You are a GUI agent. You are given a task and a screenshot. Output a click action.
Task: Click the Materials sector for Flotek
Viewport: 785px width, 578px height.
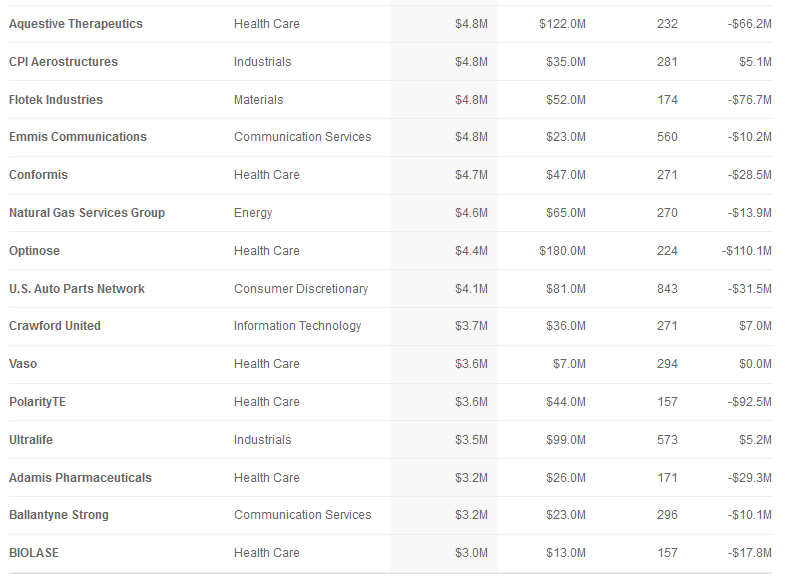pyautogui.click(x=258, y=100)
